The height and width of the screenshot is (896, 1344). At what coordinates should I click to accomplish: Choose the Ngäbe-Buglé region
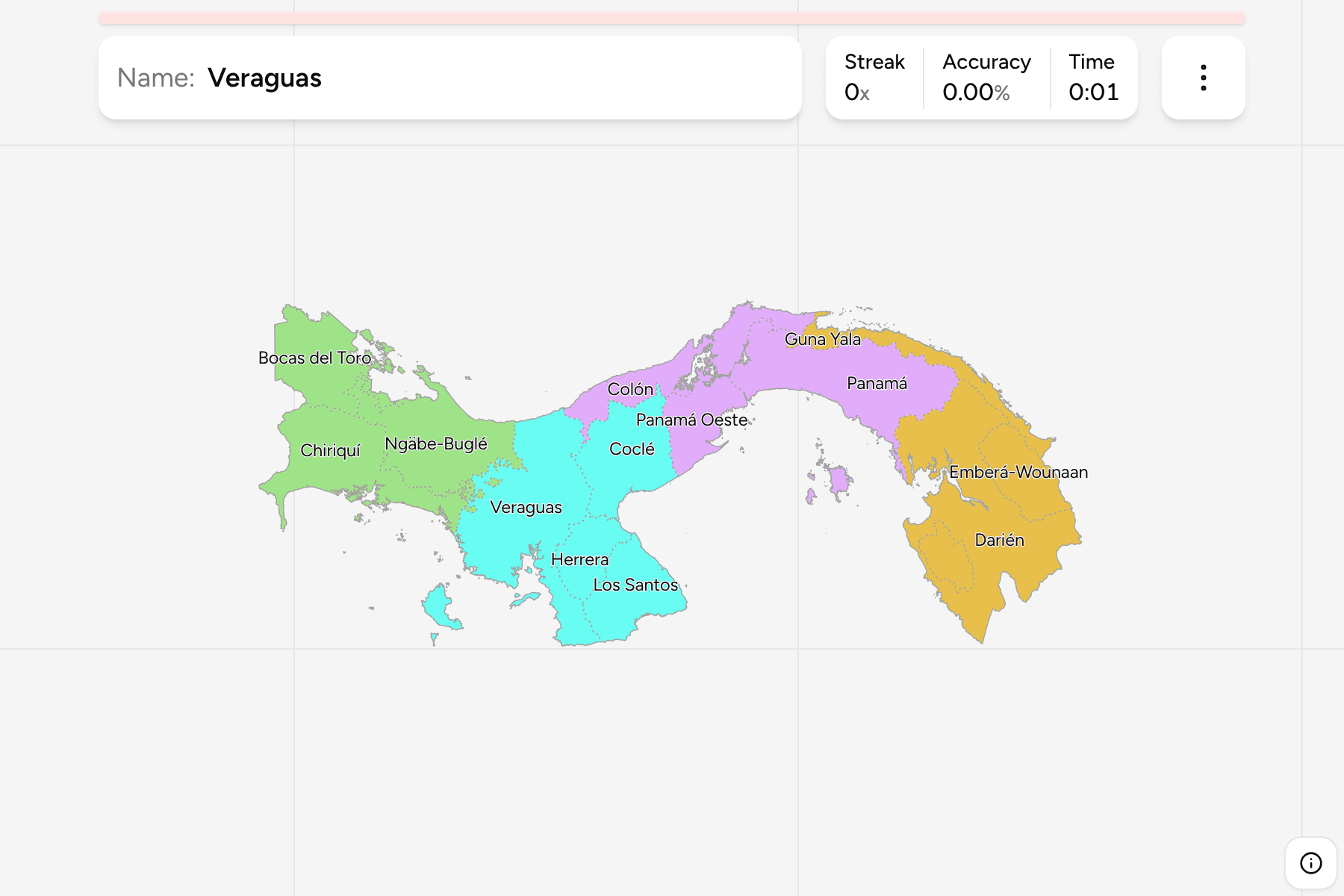436,444
